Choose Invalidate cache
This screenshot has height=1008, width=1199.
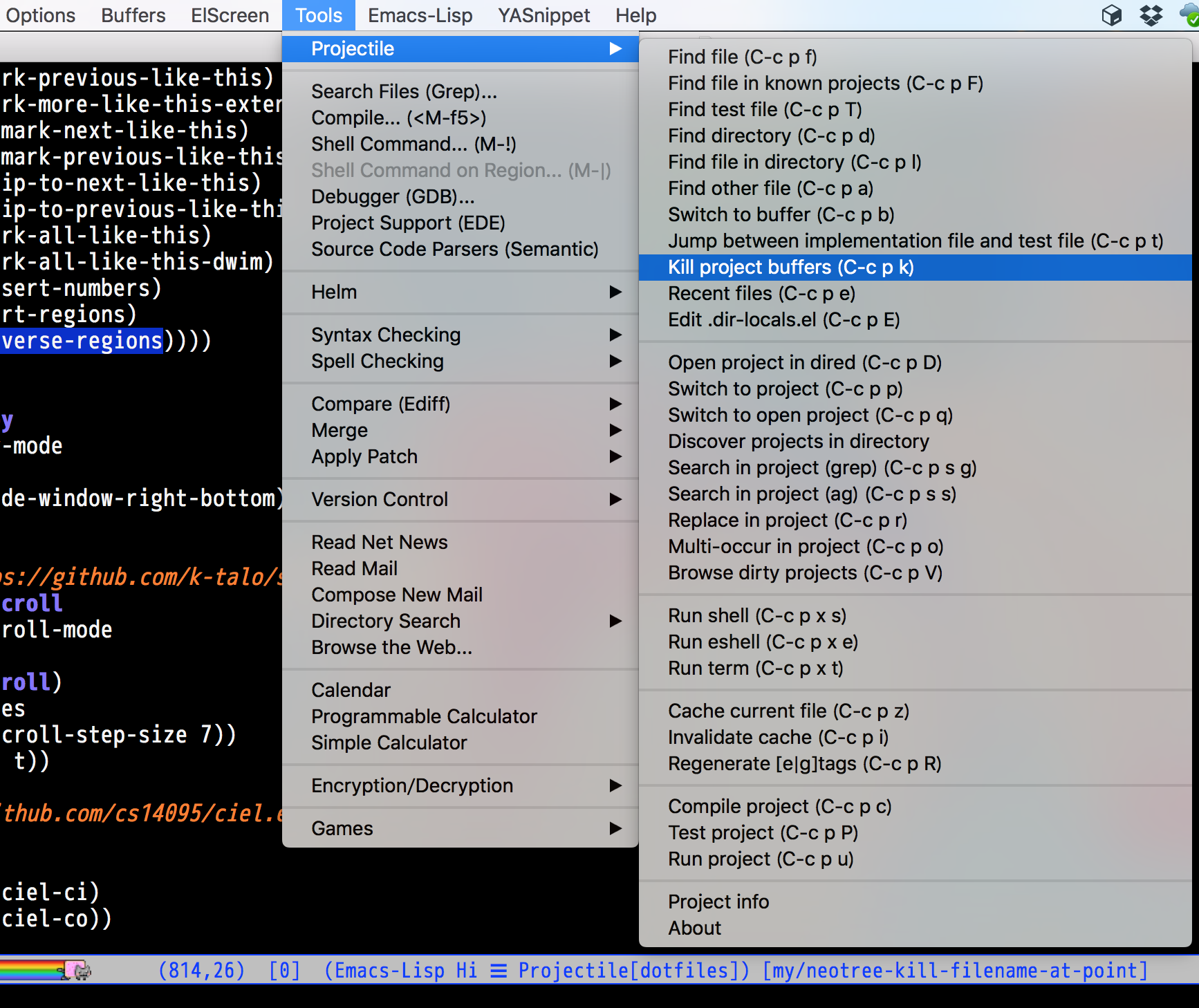click(x=915, y=737)
